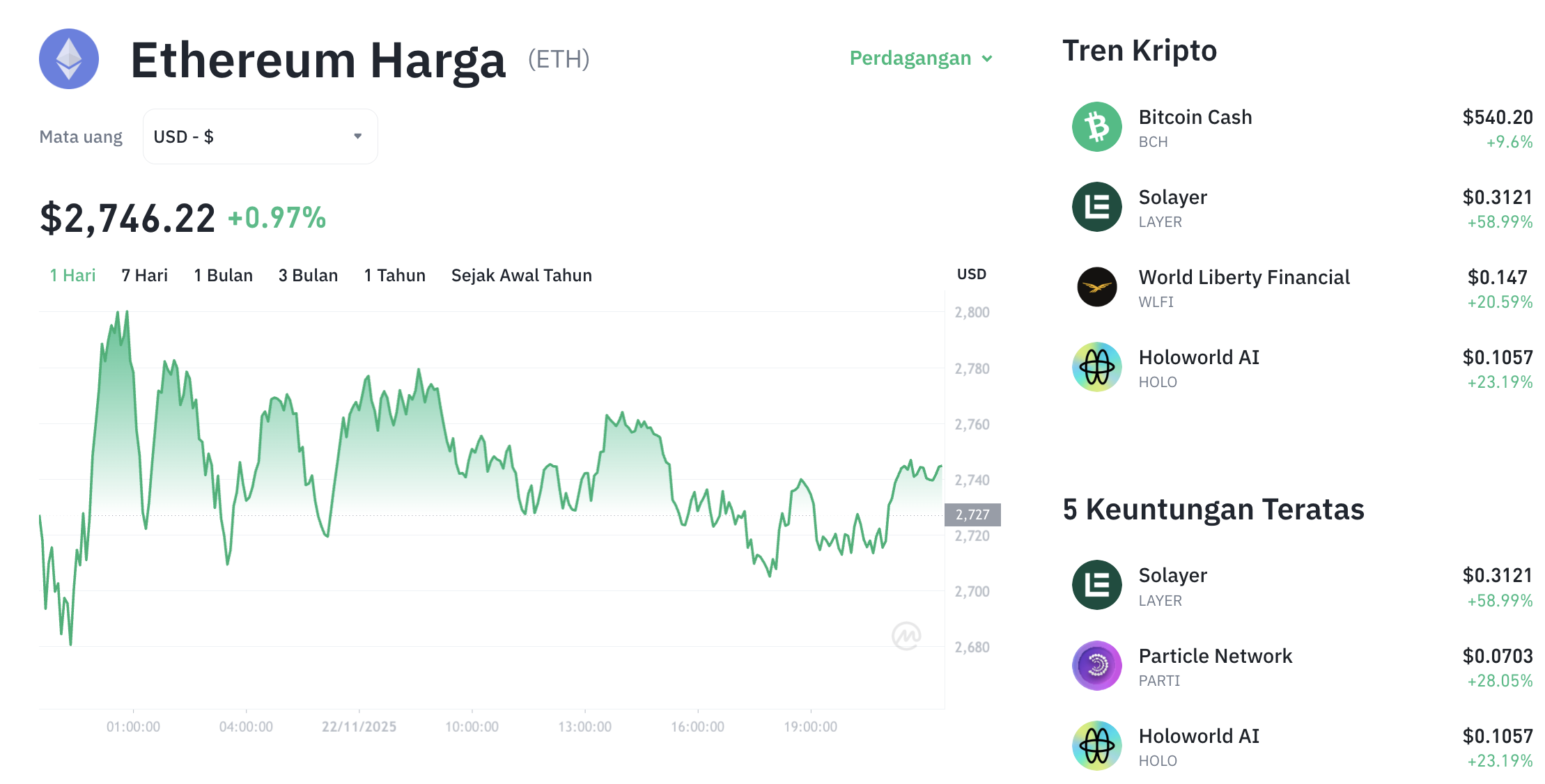
Task: Click the Holoworld AI icon under 5 Keuntungan Teratas
Action: (x=1096, y=745)
